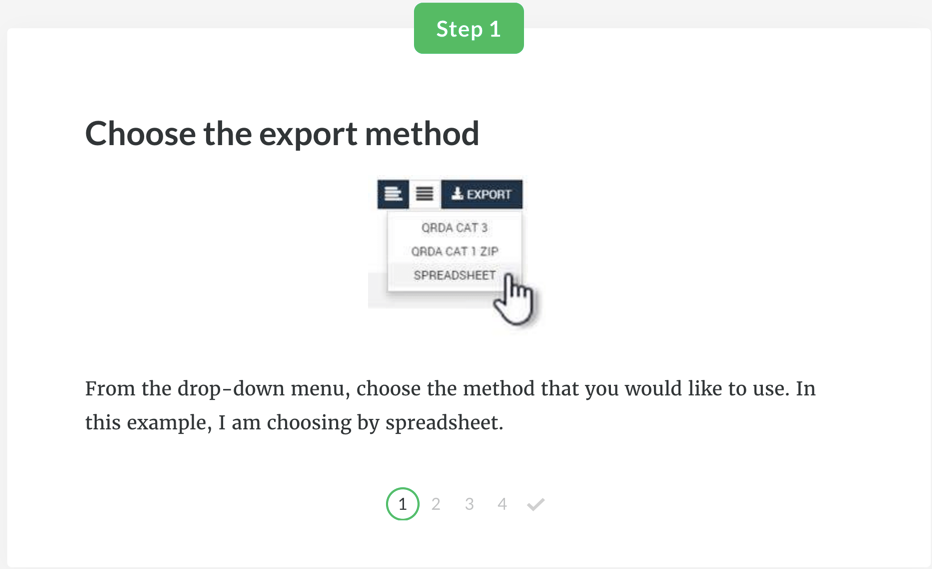932x569 pixels.
Task: Click the green Step 1 badge
Action: coord(468,29)
